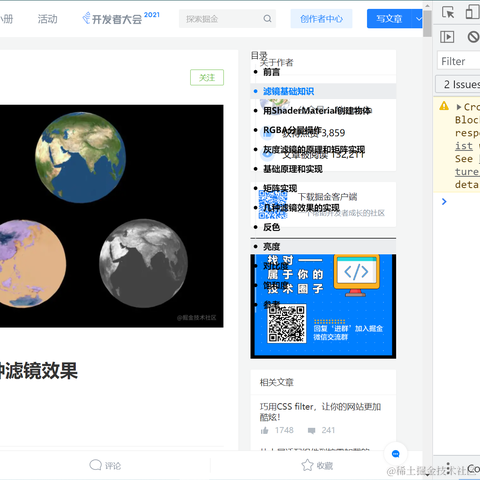Jump to RGBA分量操作 section

[x=292, y=130]
